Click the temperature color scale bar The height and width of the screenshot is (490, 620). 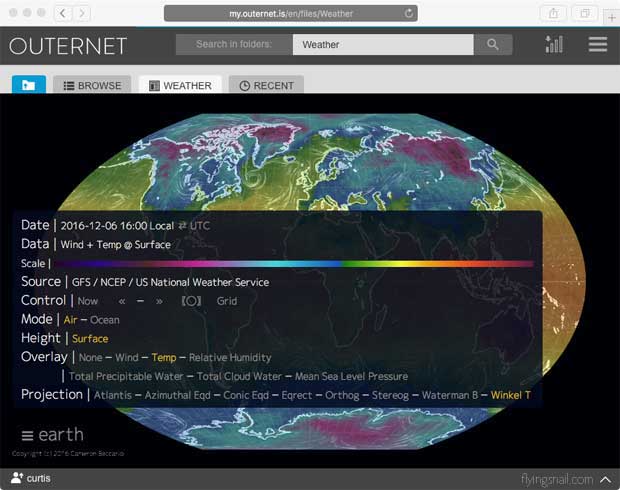294,263
